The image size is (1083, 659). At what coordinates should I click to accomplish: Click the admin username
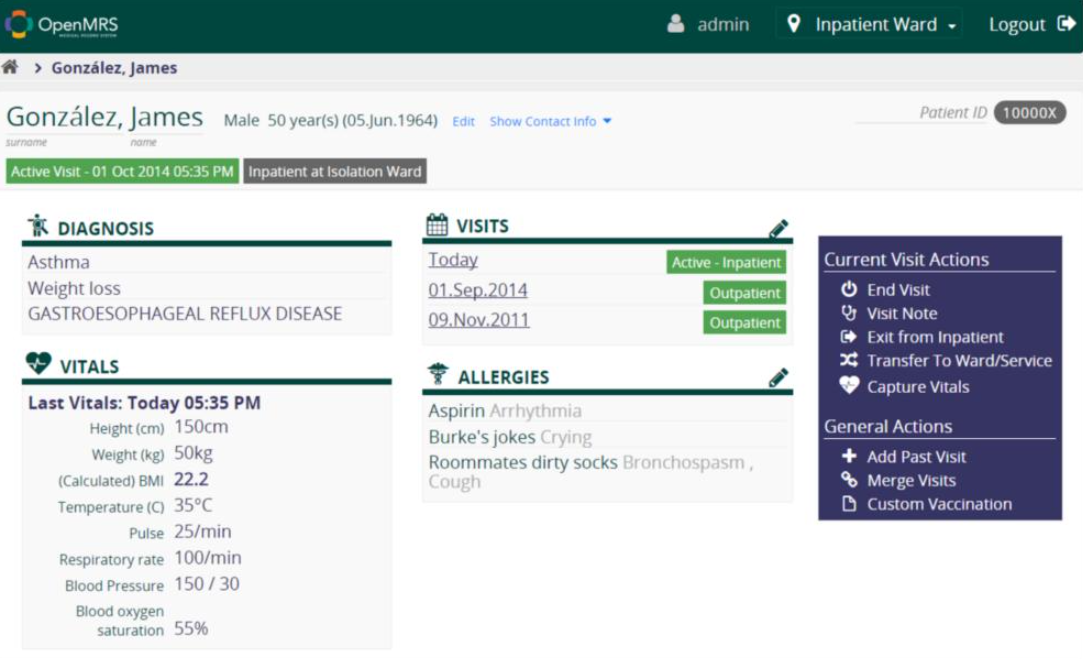pyautogui.click(x=722, y=25)
